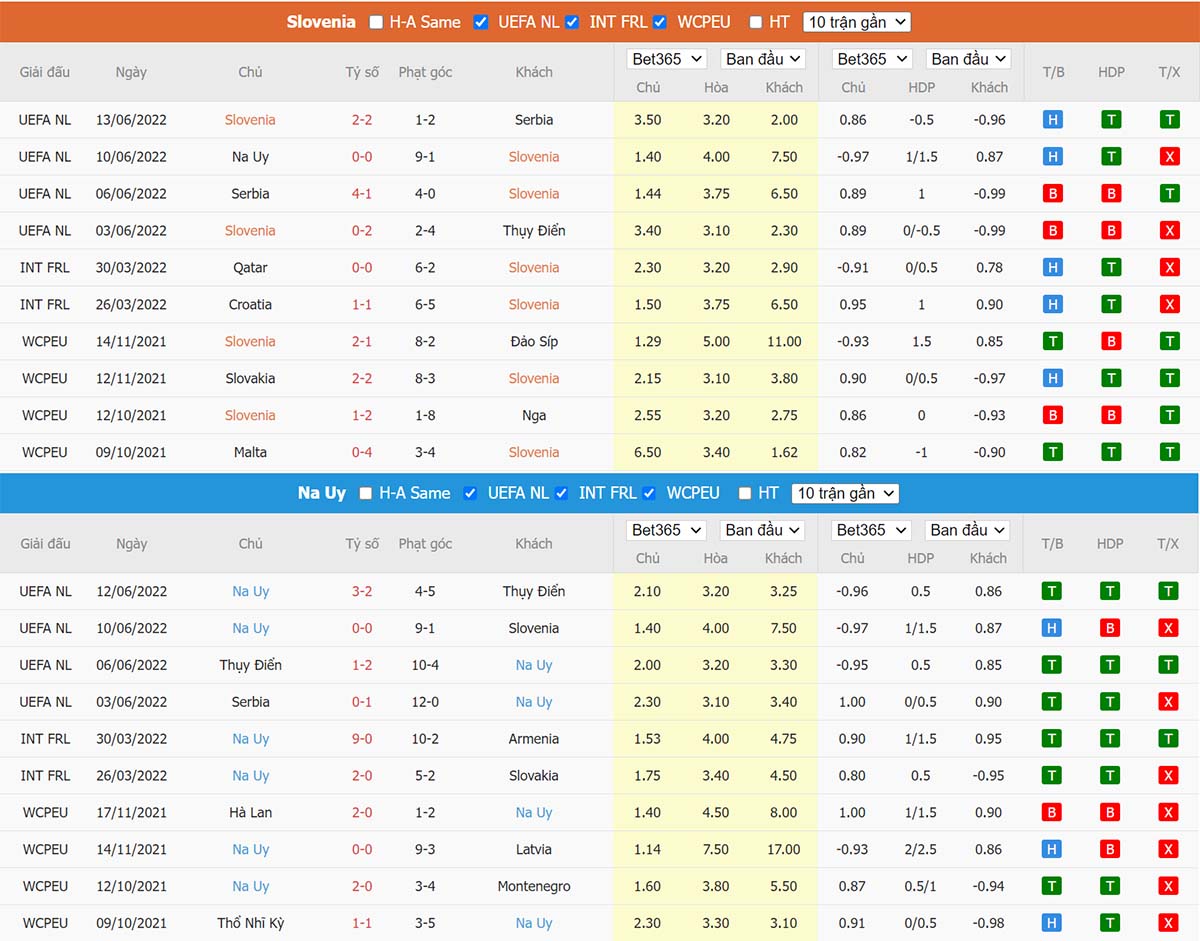Tick the HT checkbox in Slovenia header
Viewport: 1200px width, 941px height.
[x=755, y=22]
